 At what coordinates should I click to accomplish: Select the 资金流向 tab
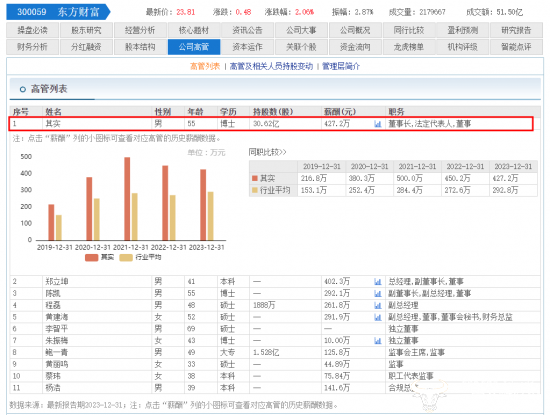click(355, 47)
